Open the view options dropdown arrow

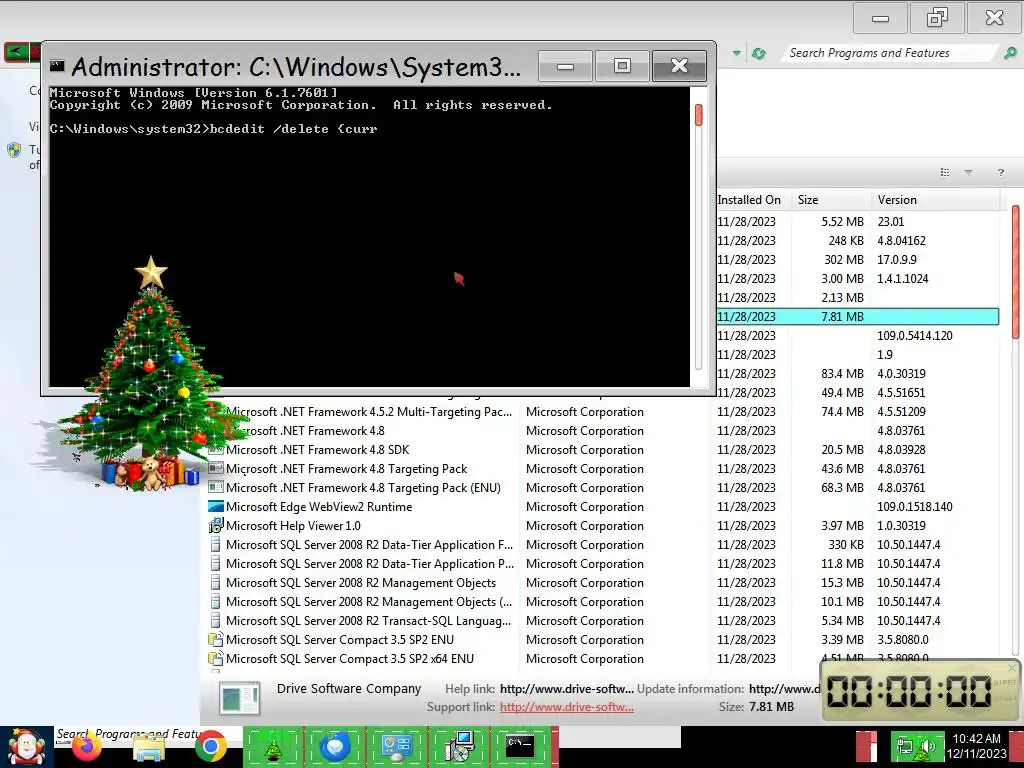point(968,172)
